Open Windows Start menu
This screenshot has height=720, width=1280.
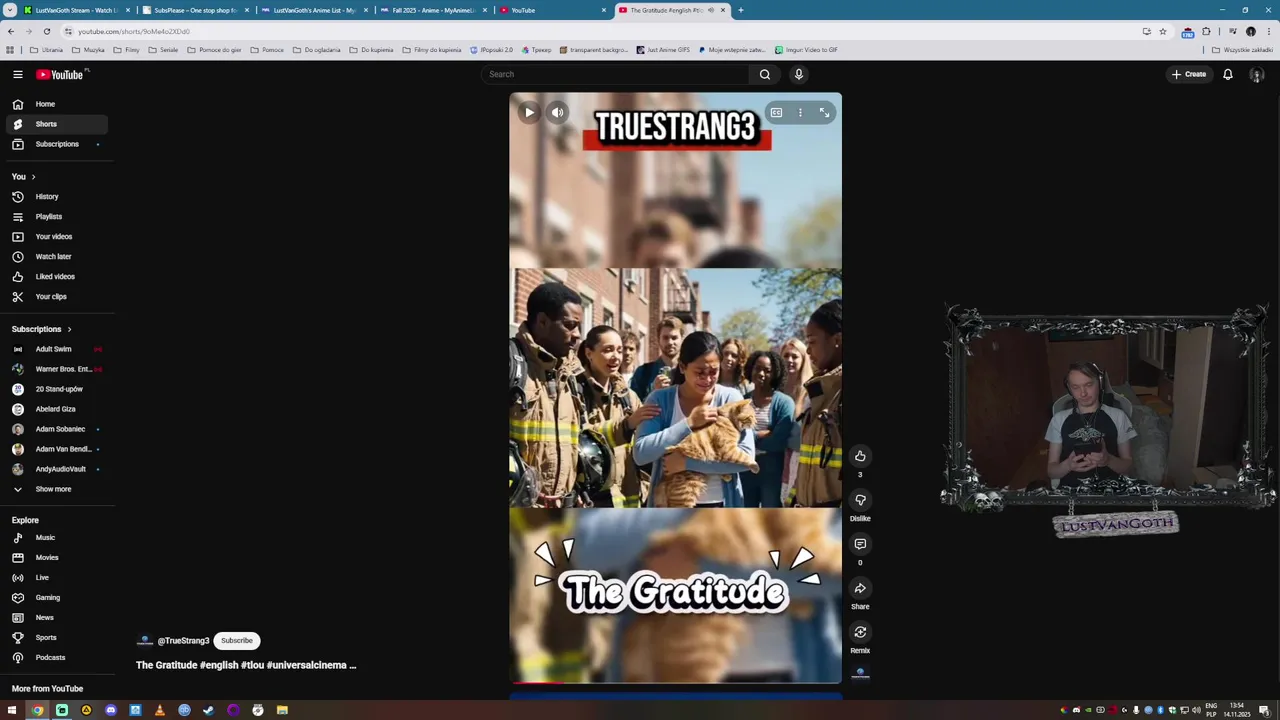tap(12, 710)
